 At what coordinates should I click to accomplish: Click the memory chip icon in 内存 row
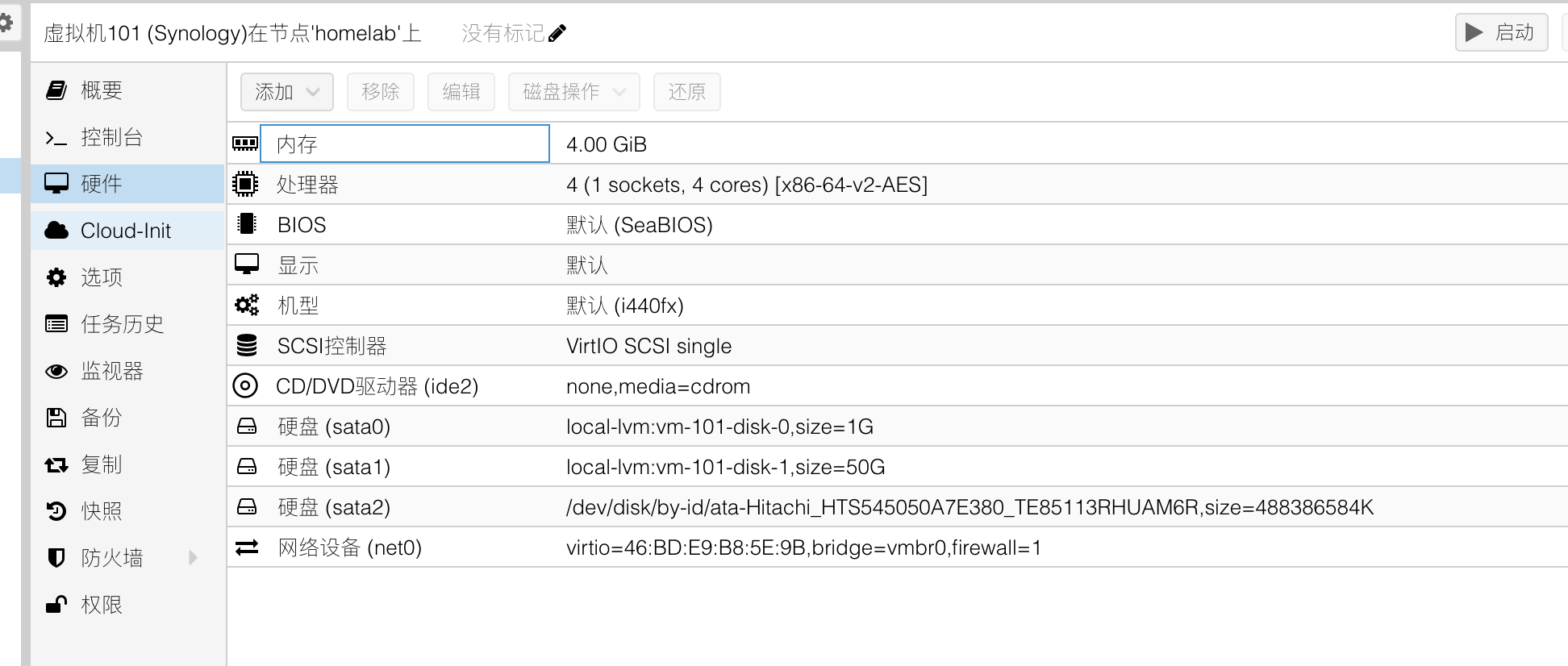pos(245,144)
